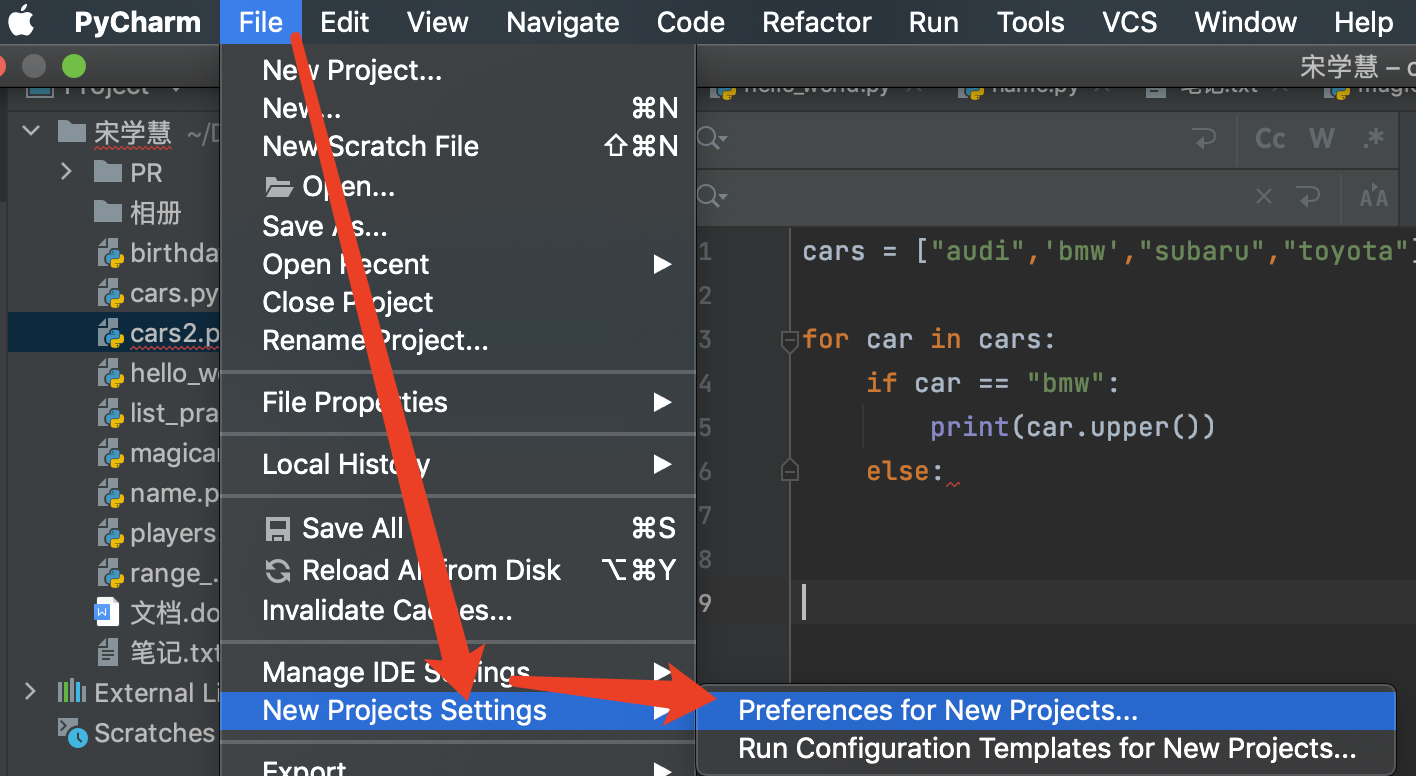This screenshot has height=776, width=1416.
Task: Click the Reload All from Disk icon
Action: [277, 570]
